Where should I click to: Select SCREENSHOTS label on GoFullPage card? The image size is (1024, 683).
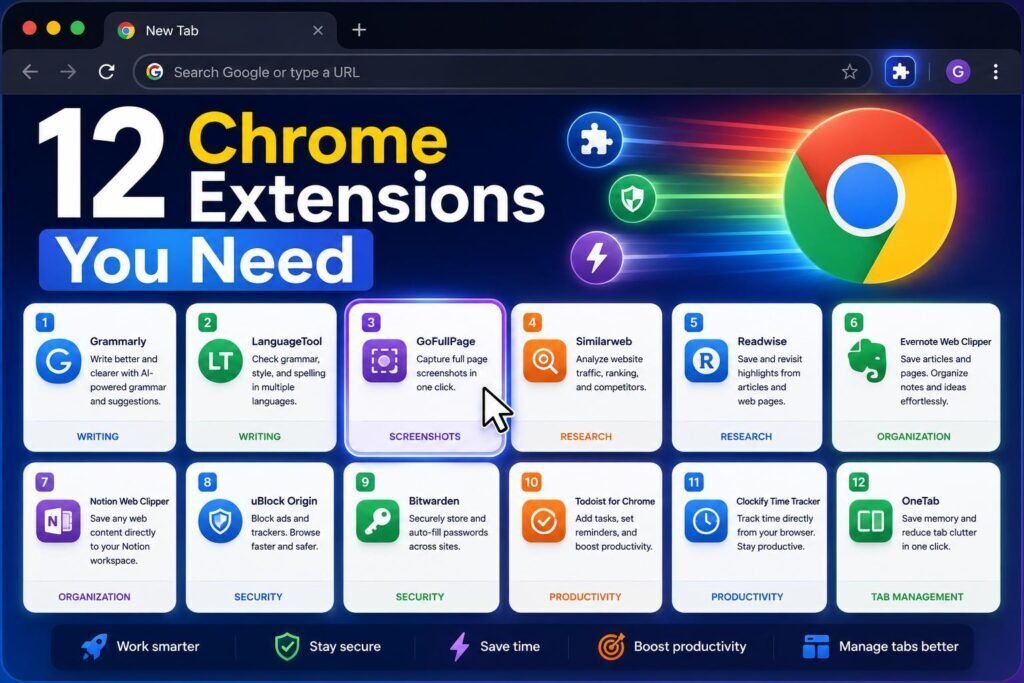425,436
